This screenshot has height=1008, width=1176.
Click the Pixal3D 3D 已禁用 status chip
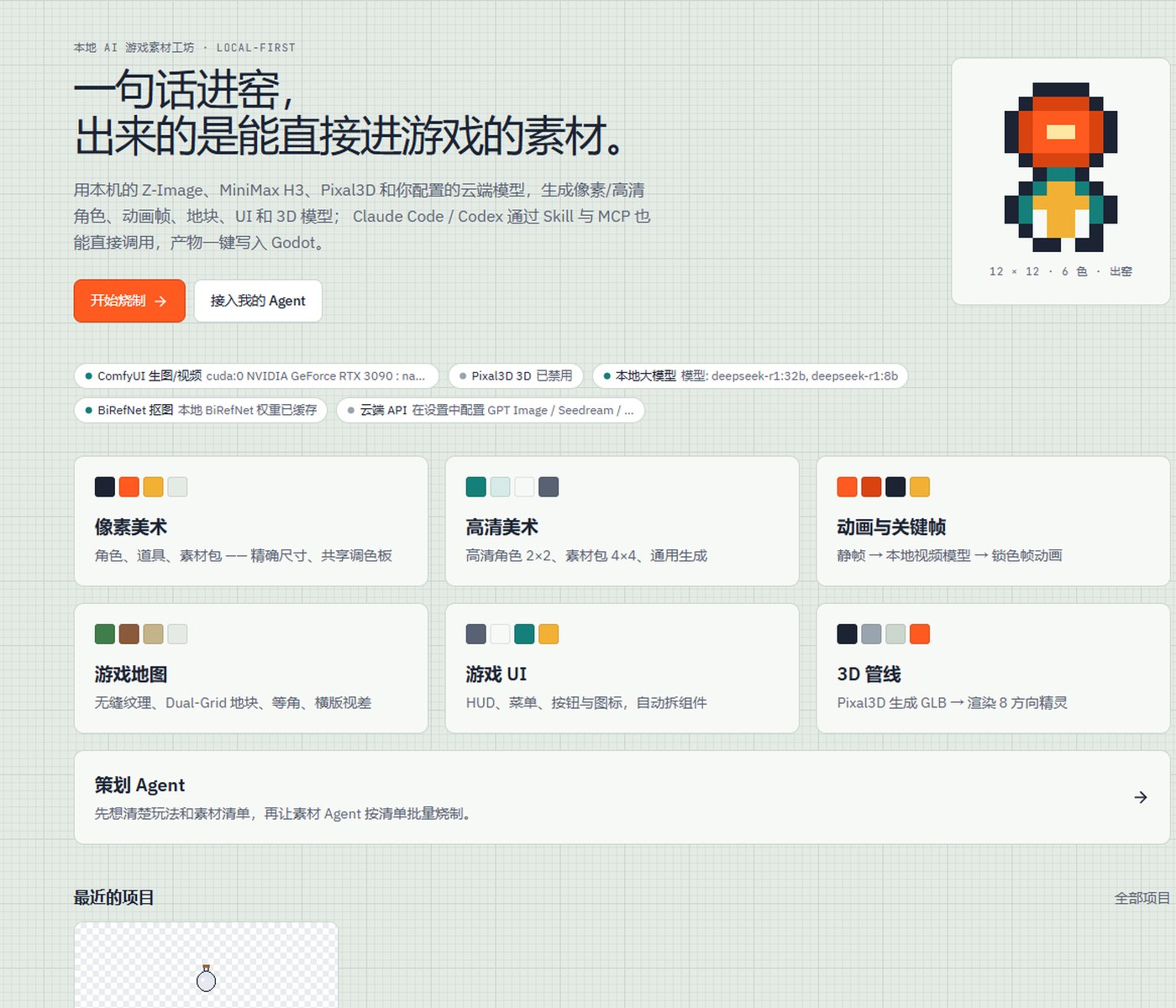point(516,375)
